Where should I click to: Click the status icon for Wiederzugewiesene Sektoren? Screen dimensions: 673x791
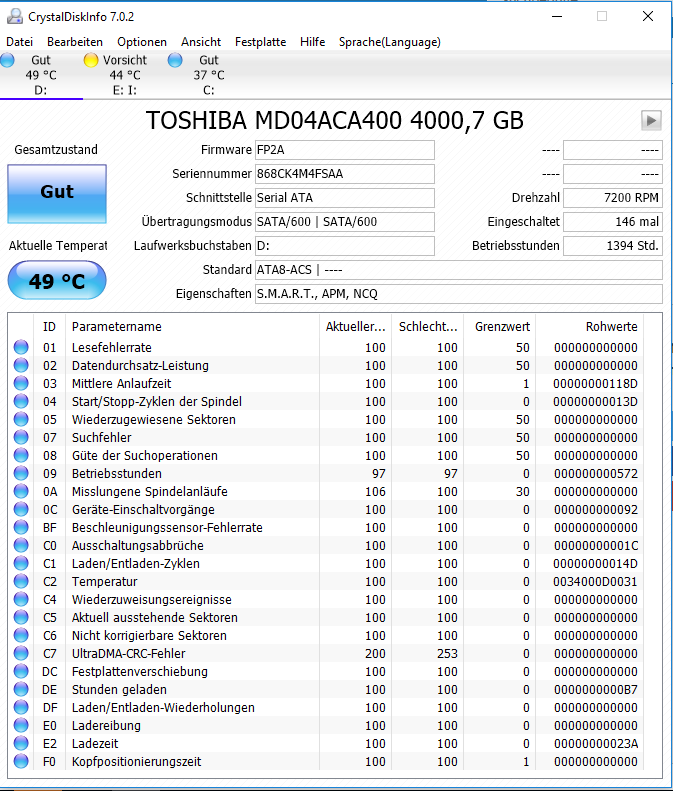(x=21, y=419)
